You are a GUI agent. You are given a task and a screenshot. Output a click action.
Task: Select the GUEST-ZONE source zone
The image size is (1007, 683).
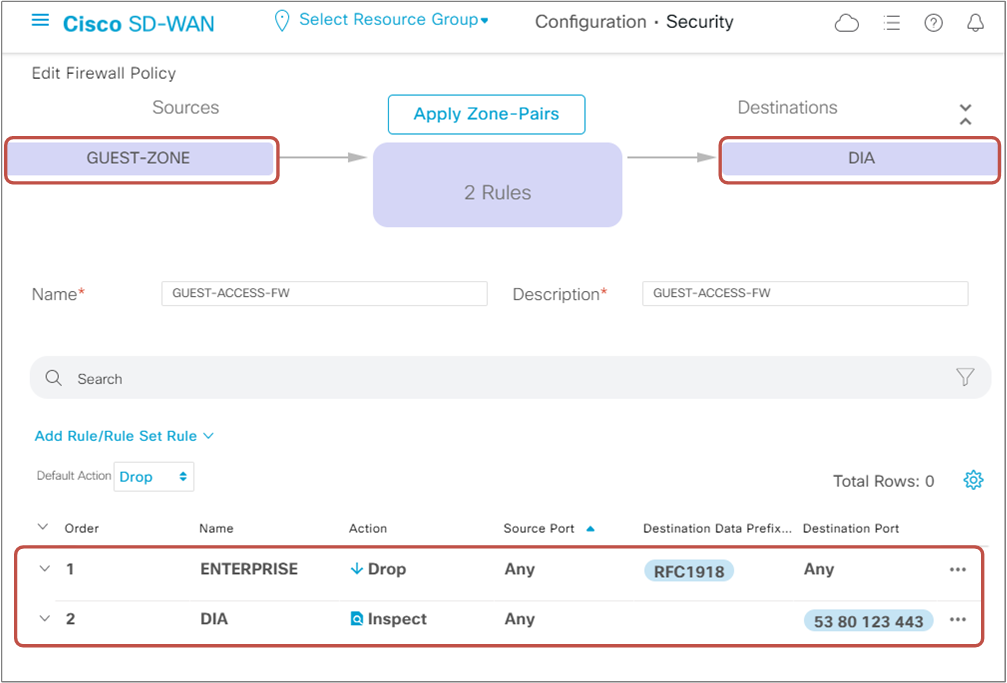coord(140,157)
